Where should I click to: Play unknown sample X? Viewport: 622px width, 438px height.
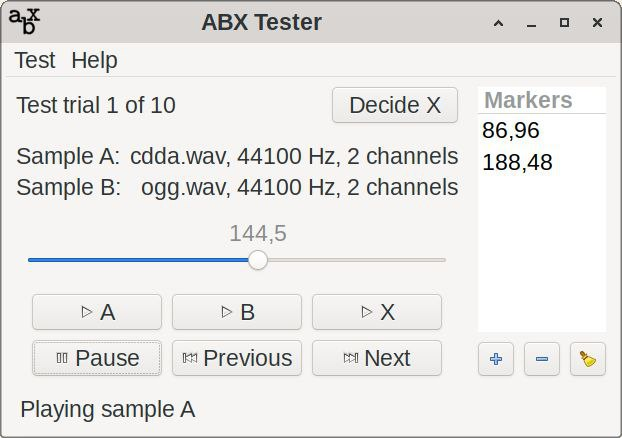377,312
